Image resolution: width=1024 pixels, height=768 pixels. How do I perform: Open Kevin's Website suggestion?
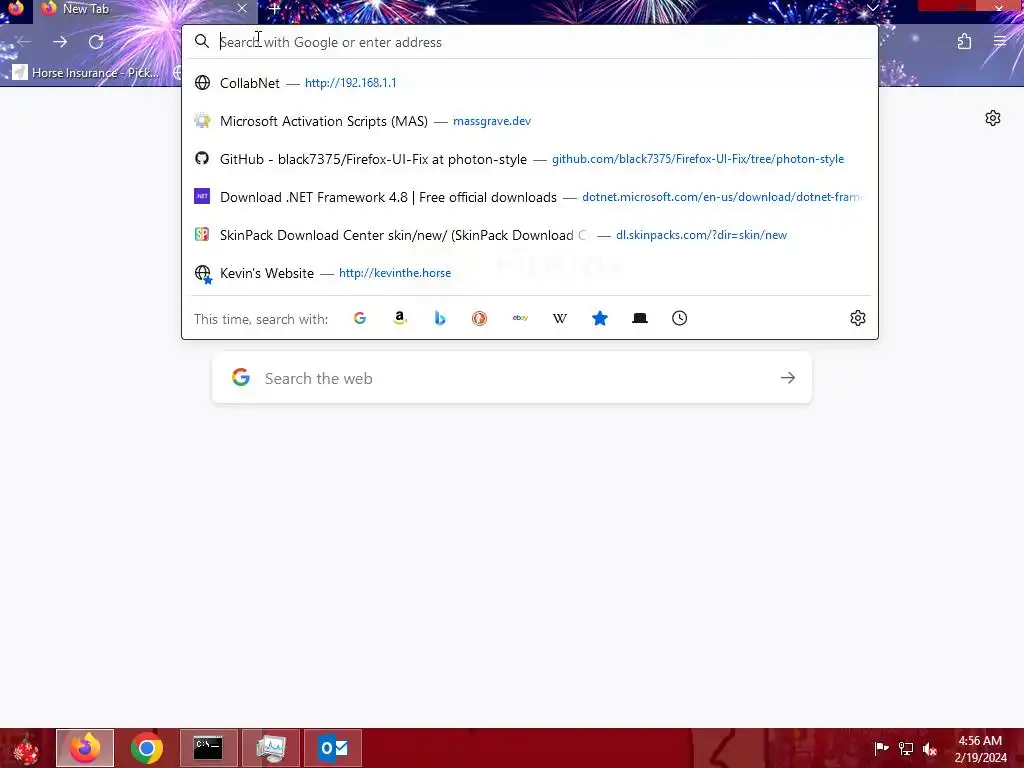click(x=530, y=272)
